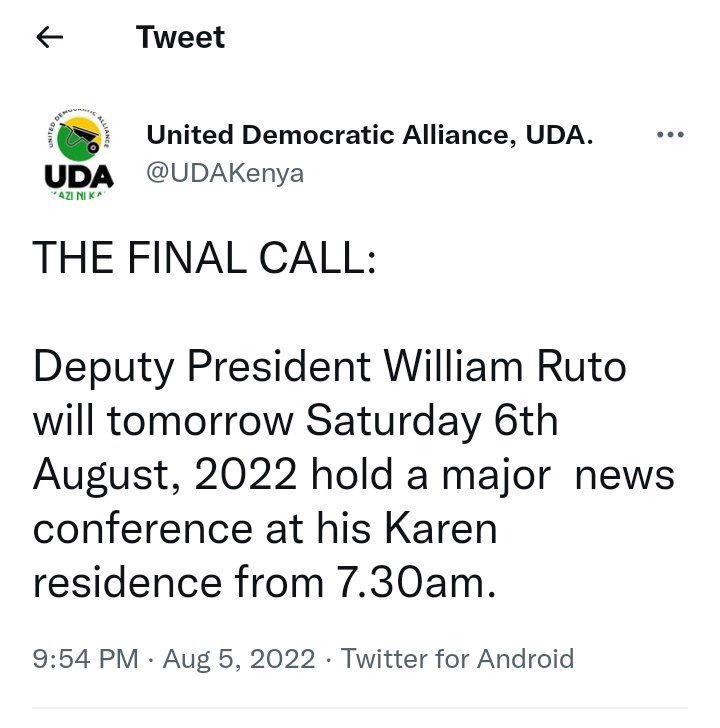
Task: Click the Tweet header title
Action: [x=180, y=38]
